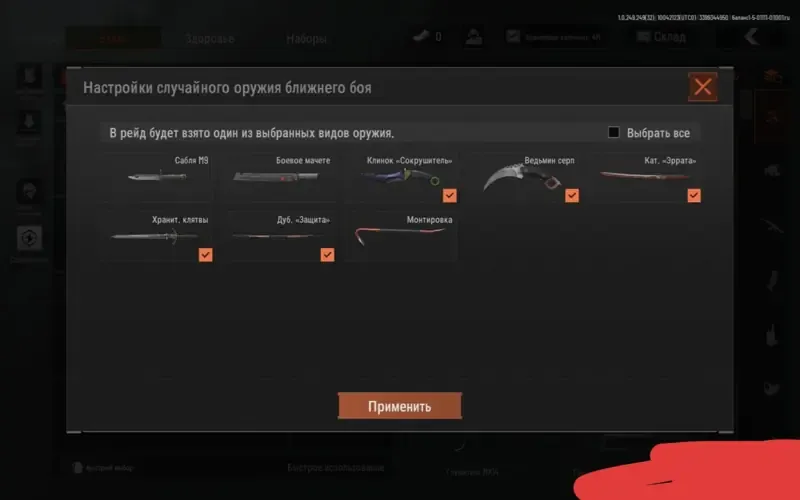Image resolution: width=800 pixels, height=500 pixels.
Task: Select the Сабля М9 weapon card
Action: (x=157, y=177)
